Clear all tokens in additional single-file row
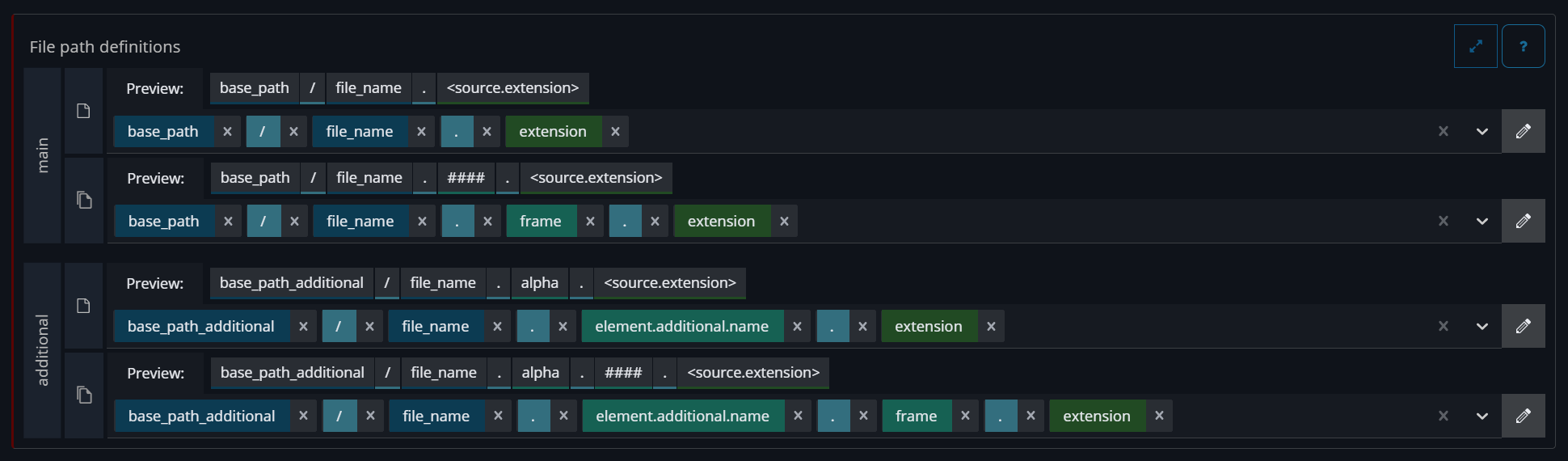Screen dimensions: 1568x461 click(x=1443, y=326)
